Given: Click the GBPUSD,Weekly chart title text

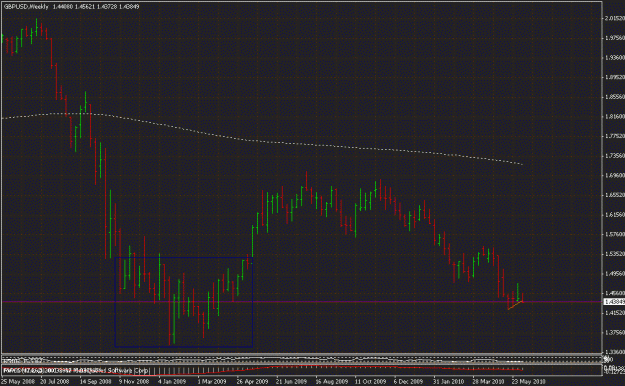Looking at the screenshot, I should tap(26, 7).
